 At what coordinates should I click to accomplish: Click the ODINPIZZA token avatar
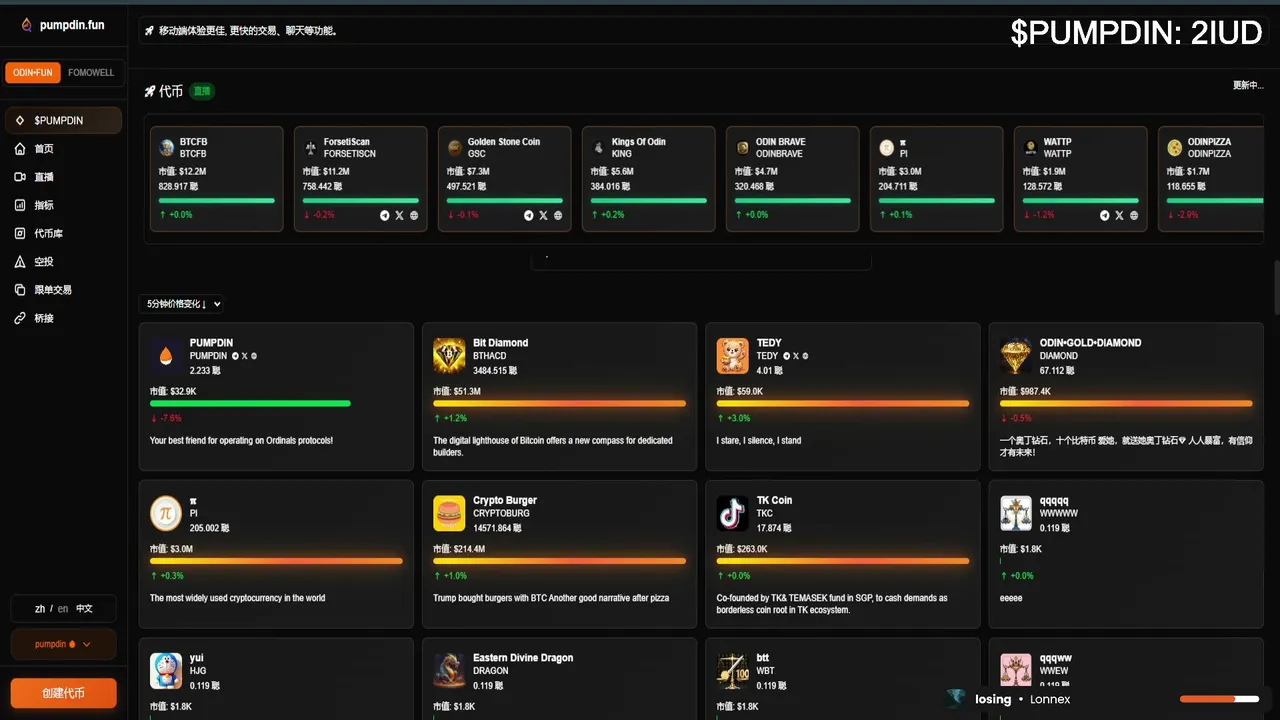point(1175,148)
